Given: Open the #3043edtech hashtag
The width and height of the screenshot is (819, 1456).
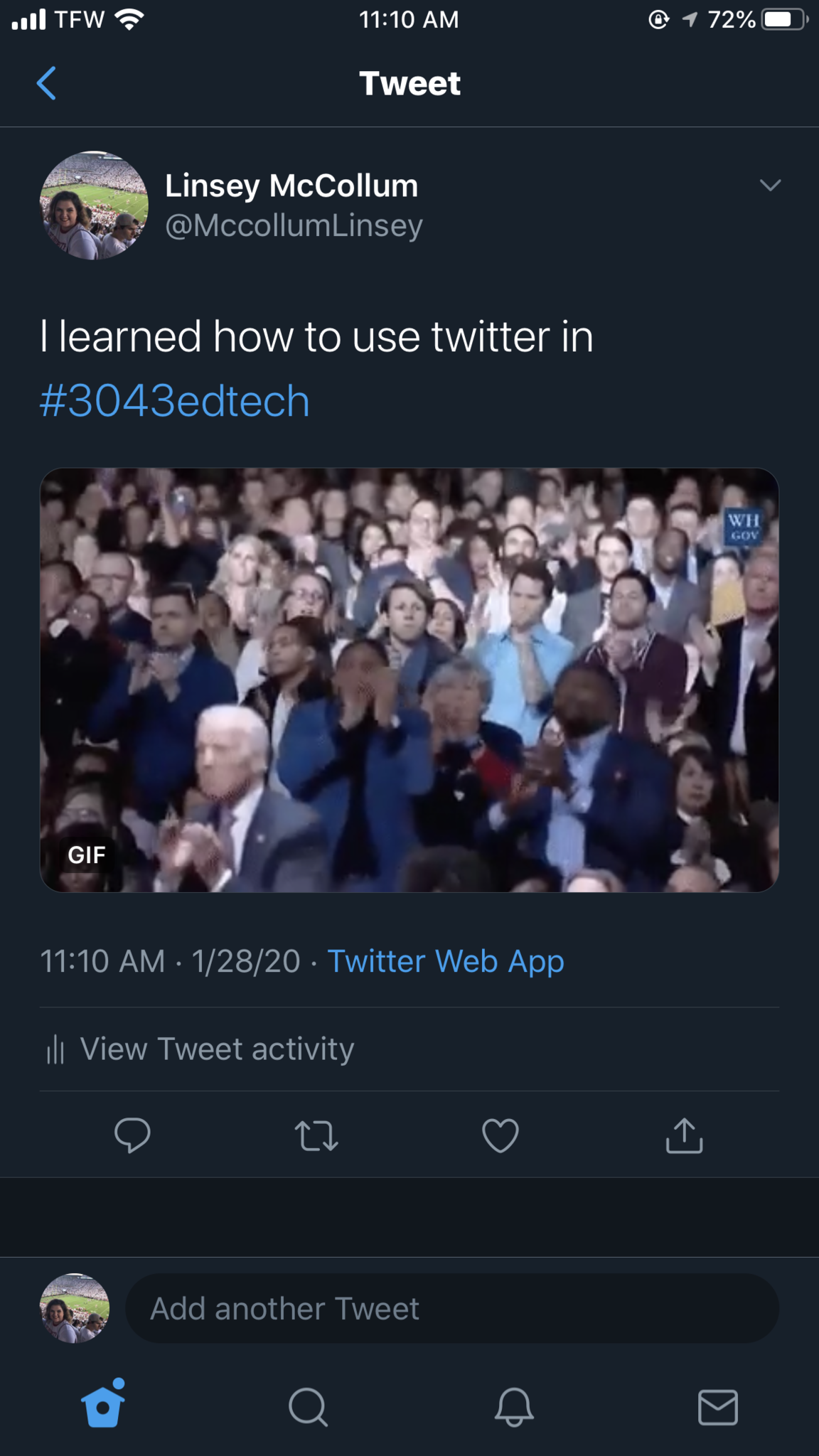Looking at the screenshot, I should click(175, 401).
